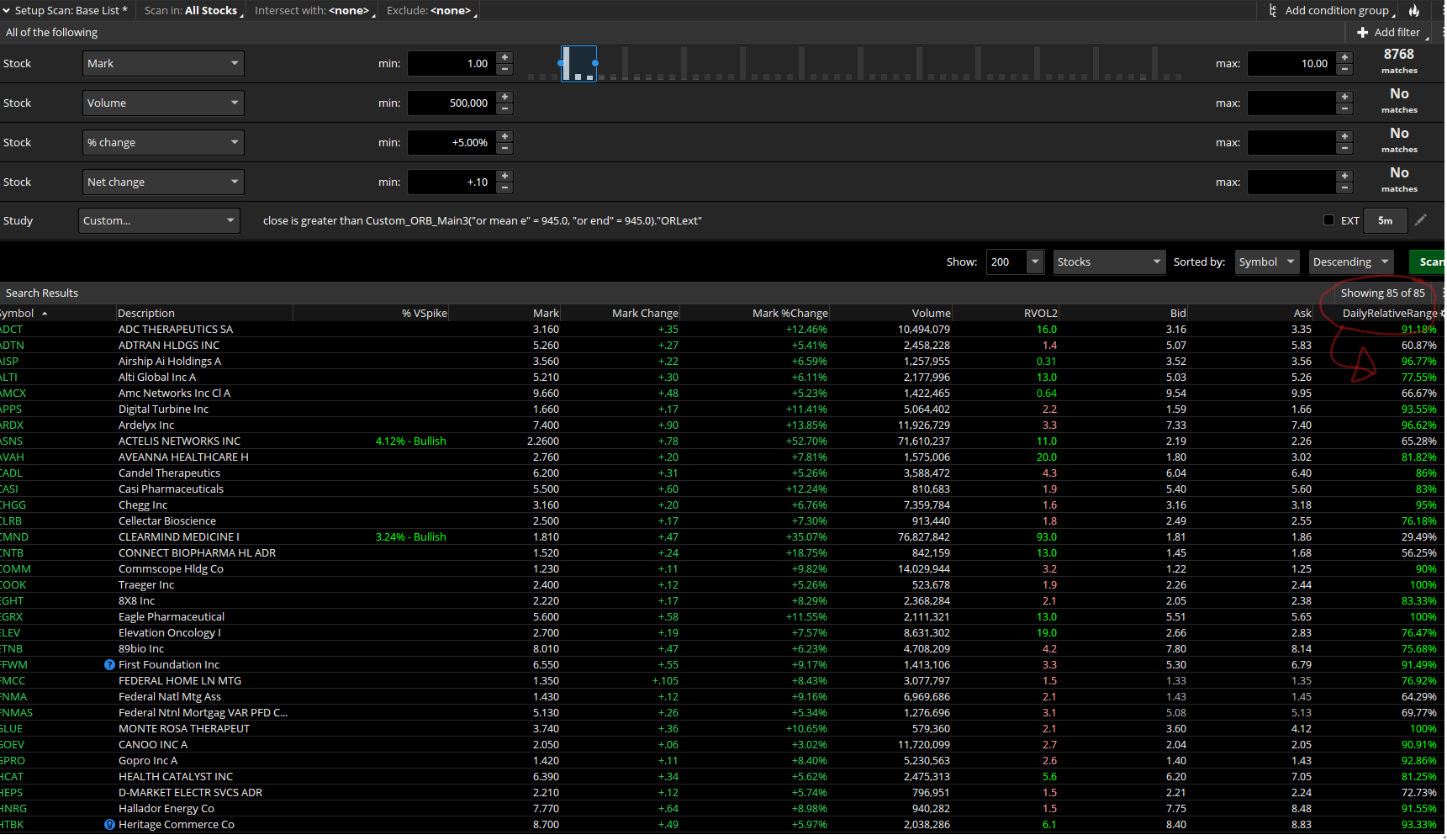Open the Stocks type dropdown

tap(1109, 262)
